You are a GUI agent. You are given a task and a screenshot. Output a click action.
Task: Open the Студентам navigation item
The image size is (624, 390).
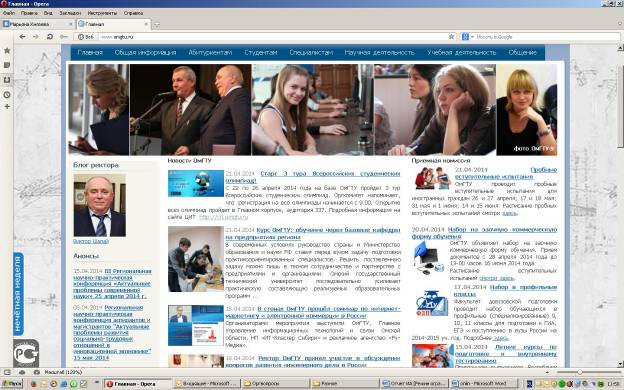[261, 52]
